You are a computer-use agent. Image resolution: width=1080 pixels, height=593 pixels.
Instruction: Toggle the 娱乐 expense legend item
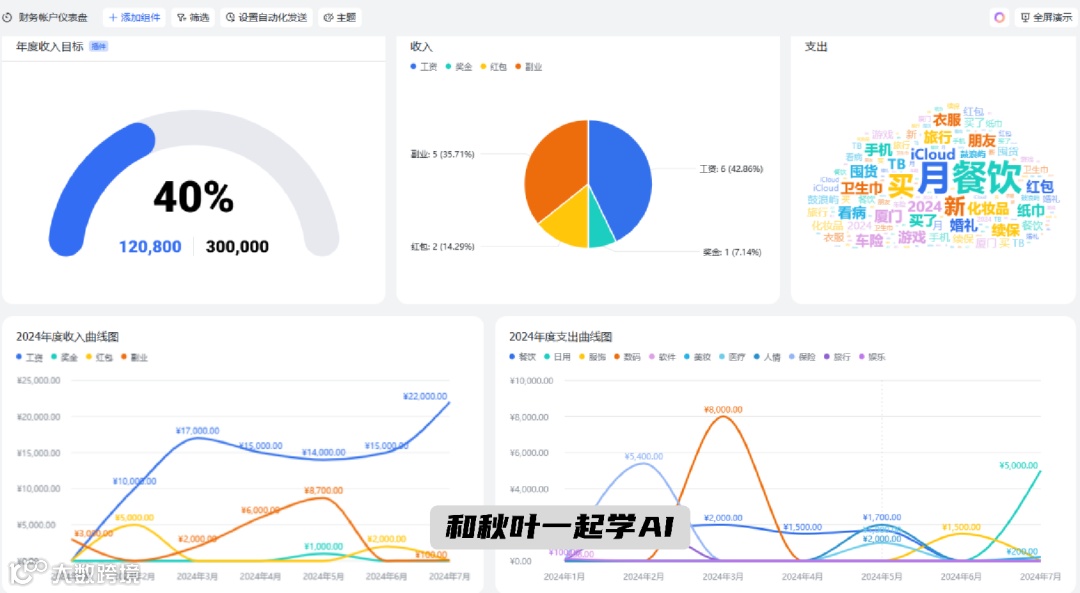point(873,357)
